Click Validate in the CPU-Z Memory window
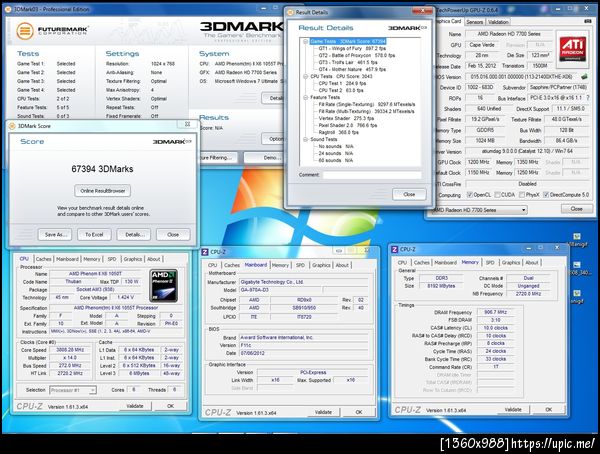This screenshot has height=454, width=600. (513, 410)
